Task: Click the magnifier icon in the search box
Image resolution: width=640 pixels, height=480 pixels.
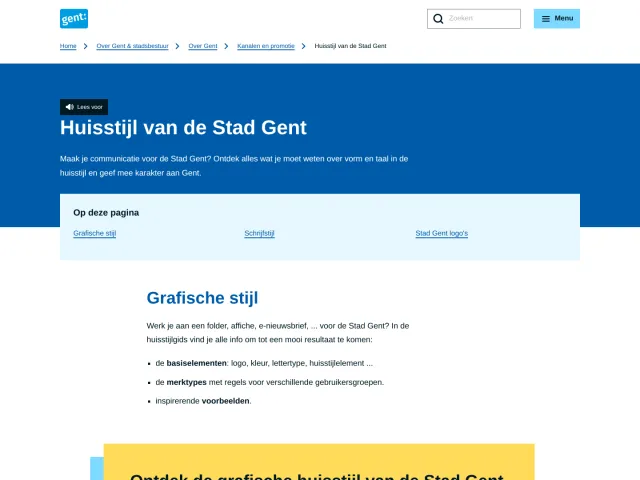Action: pyautogui.click(x=438, y=19)
